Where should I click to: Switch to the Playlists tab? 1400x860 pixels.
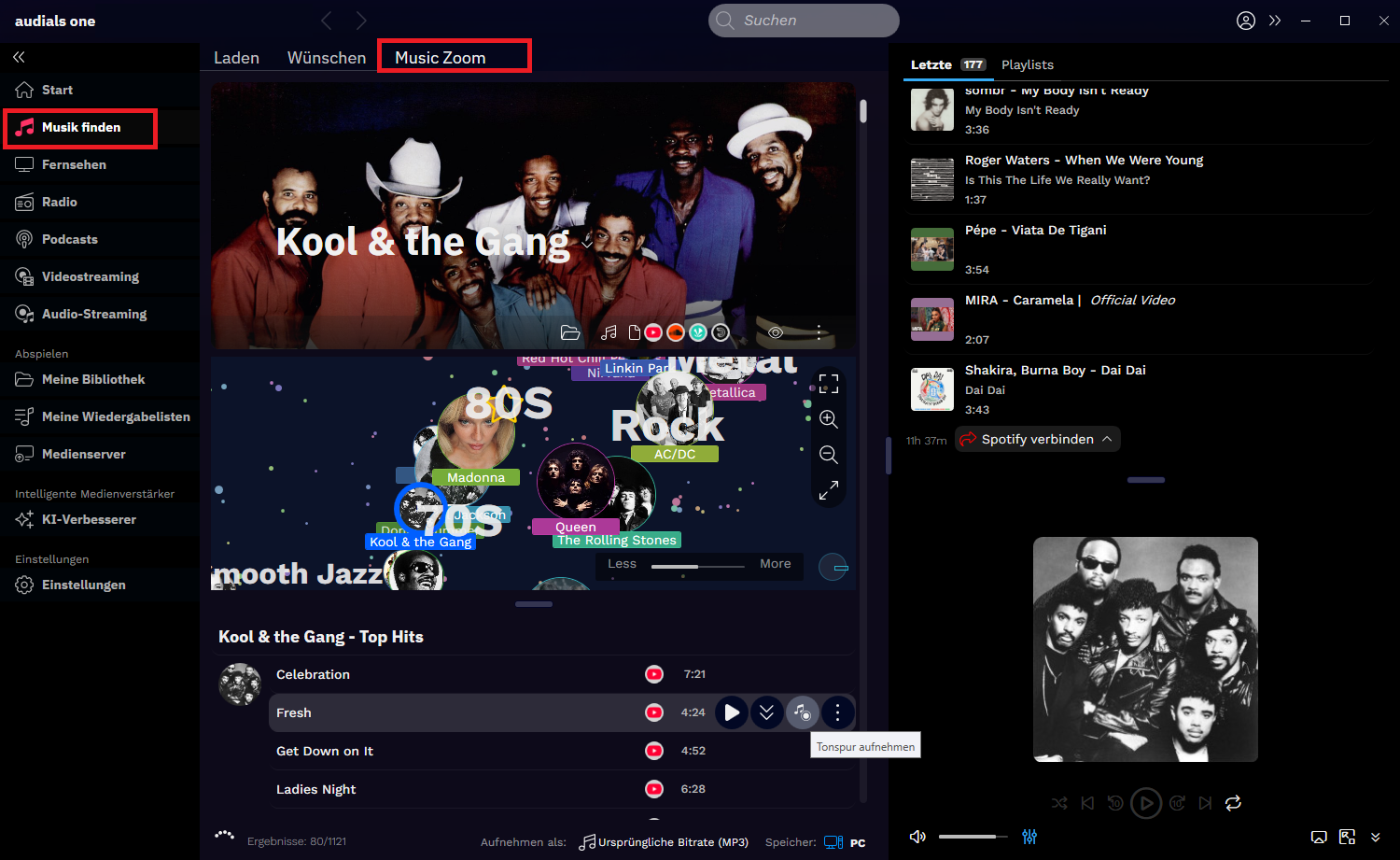pos(1027,64)
